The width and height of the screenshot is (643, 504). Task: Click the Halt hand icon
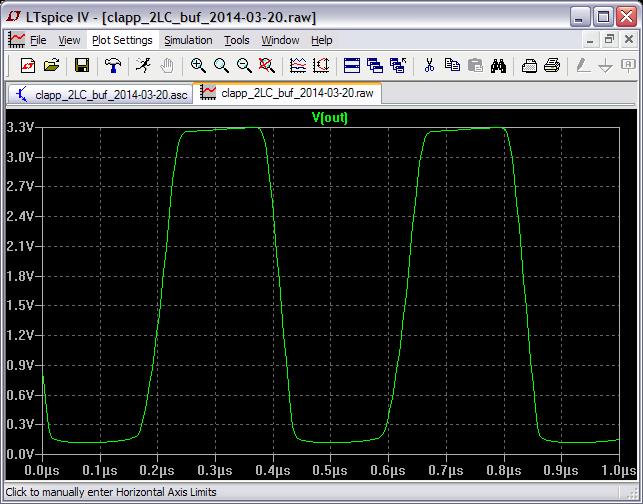pyautogui.click(x=167, y=66)
